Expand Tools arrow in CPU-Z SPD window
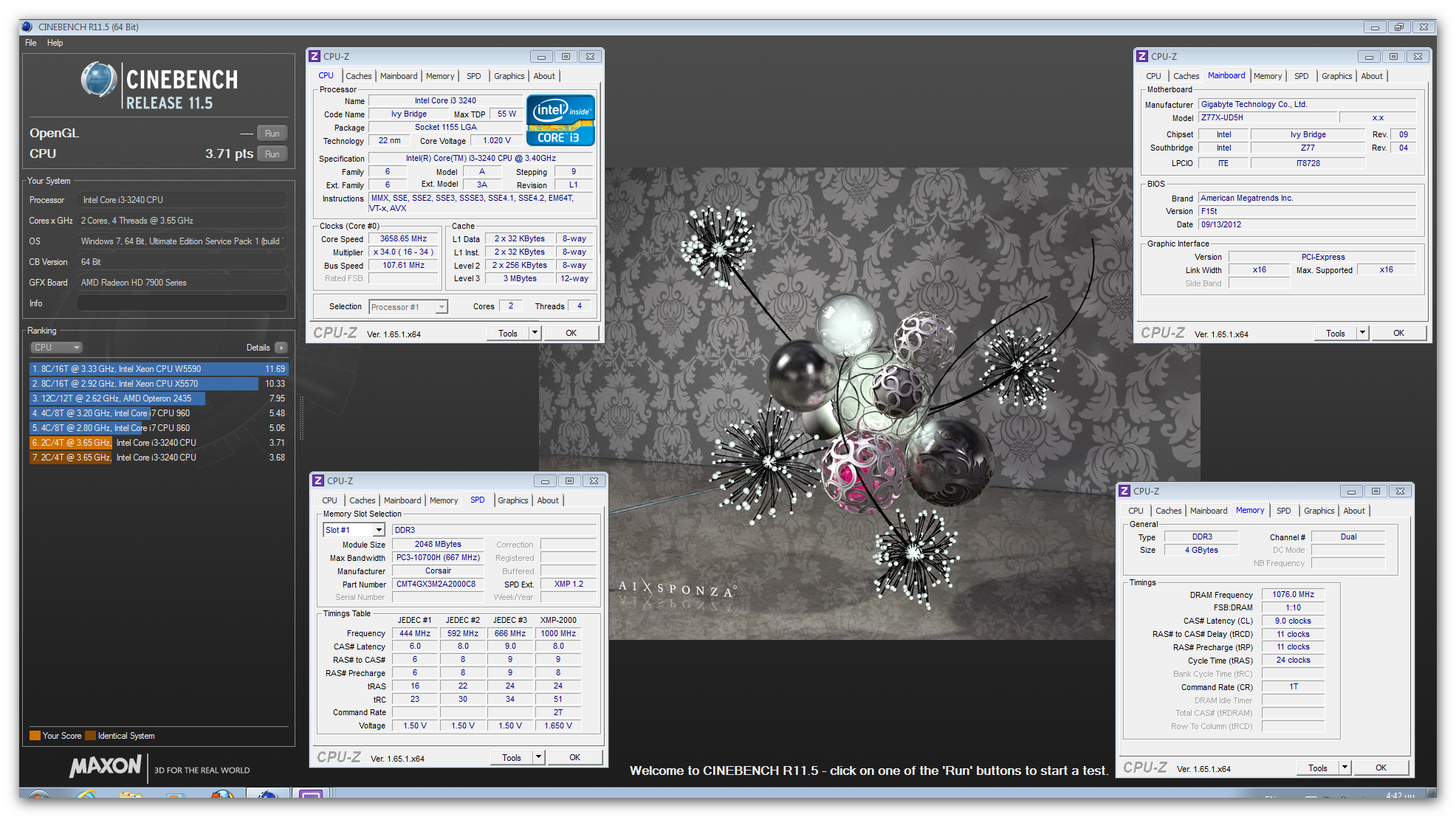 [538, 757]
